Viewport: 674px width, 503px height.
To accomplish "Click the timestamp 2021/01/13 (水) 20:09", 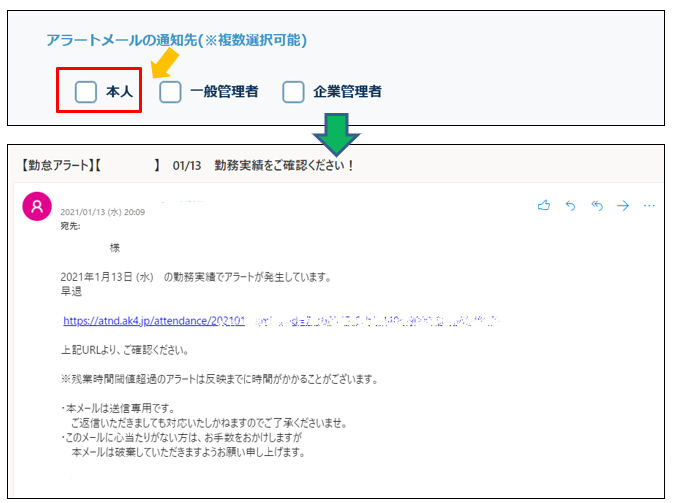I will pos(102,212).
